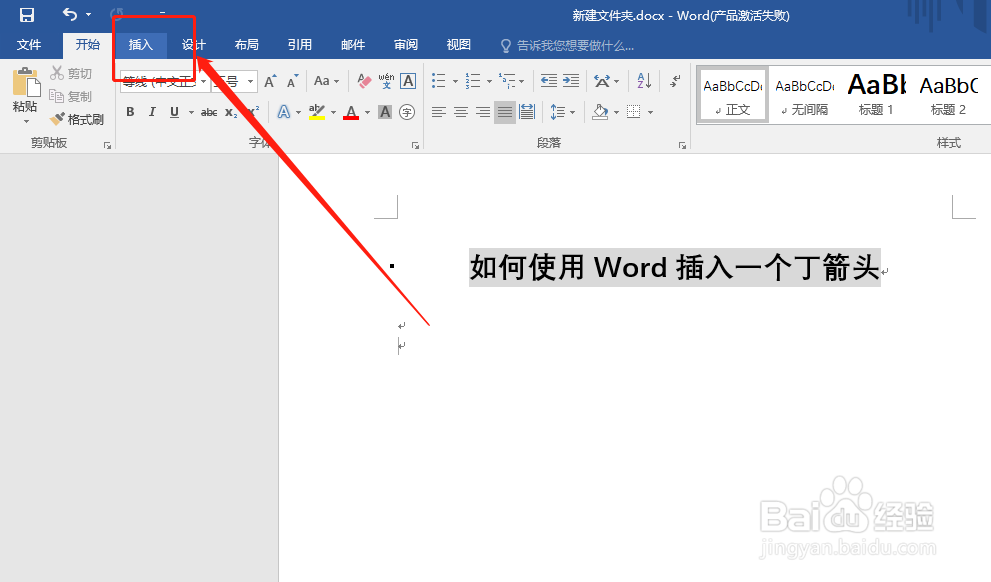Apply yellow text highlight color

[317, 112]
